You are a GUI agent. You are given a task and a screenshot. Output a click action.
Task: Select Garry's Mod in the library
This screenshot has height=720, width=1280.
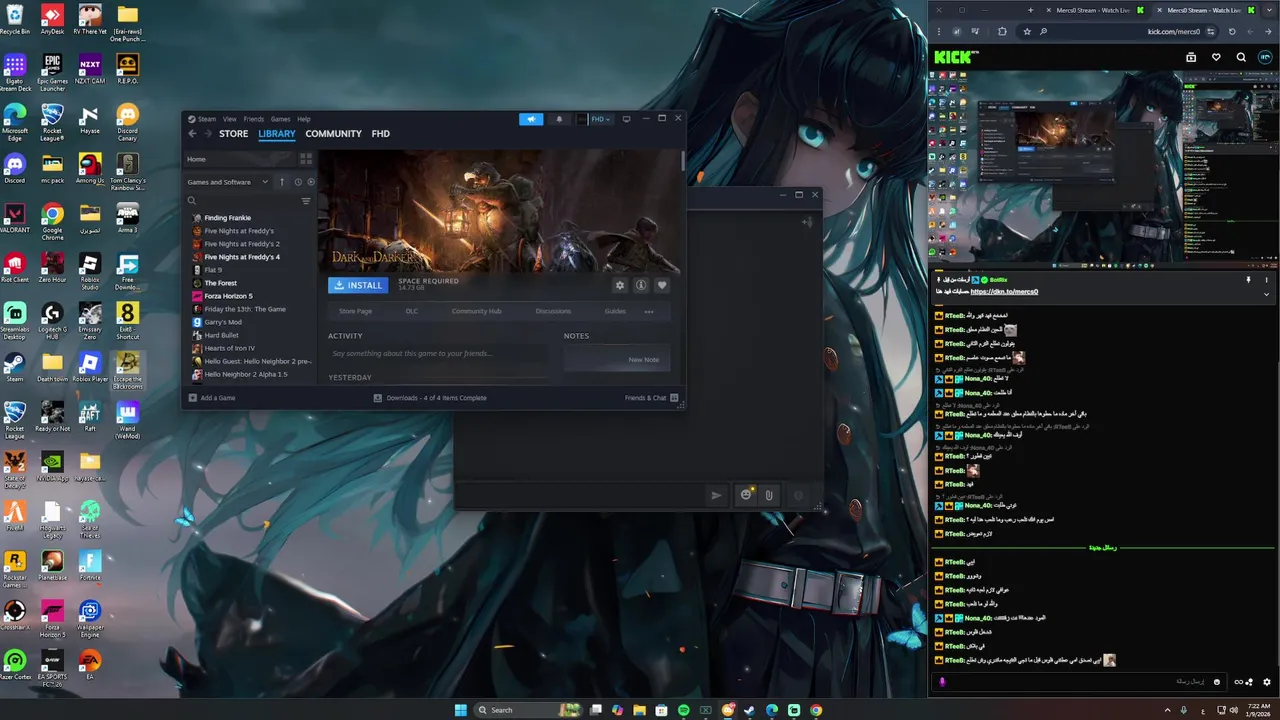222,322
